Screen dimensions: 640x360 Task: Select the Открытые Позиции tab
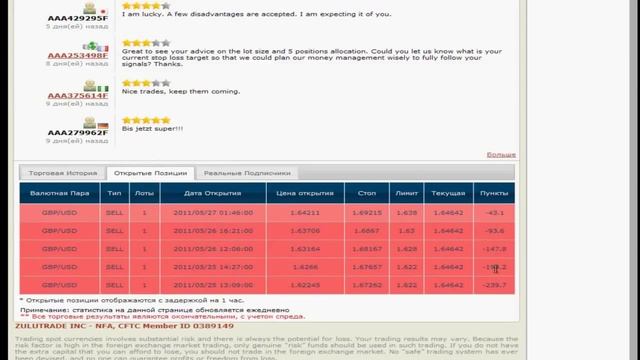point(151,173)
